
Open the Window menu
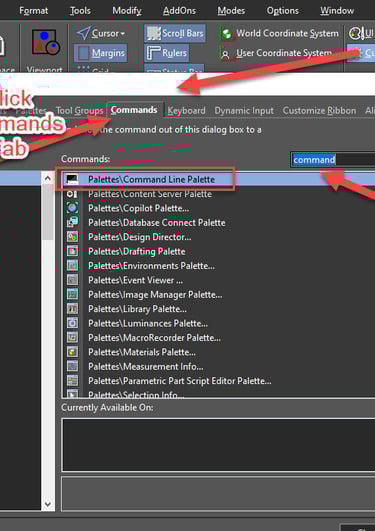[x=337, y=11]
